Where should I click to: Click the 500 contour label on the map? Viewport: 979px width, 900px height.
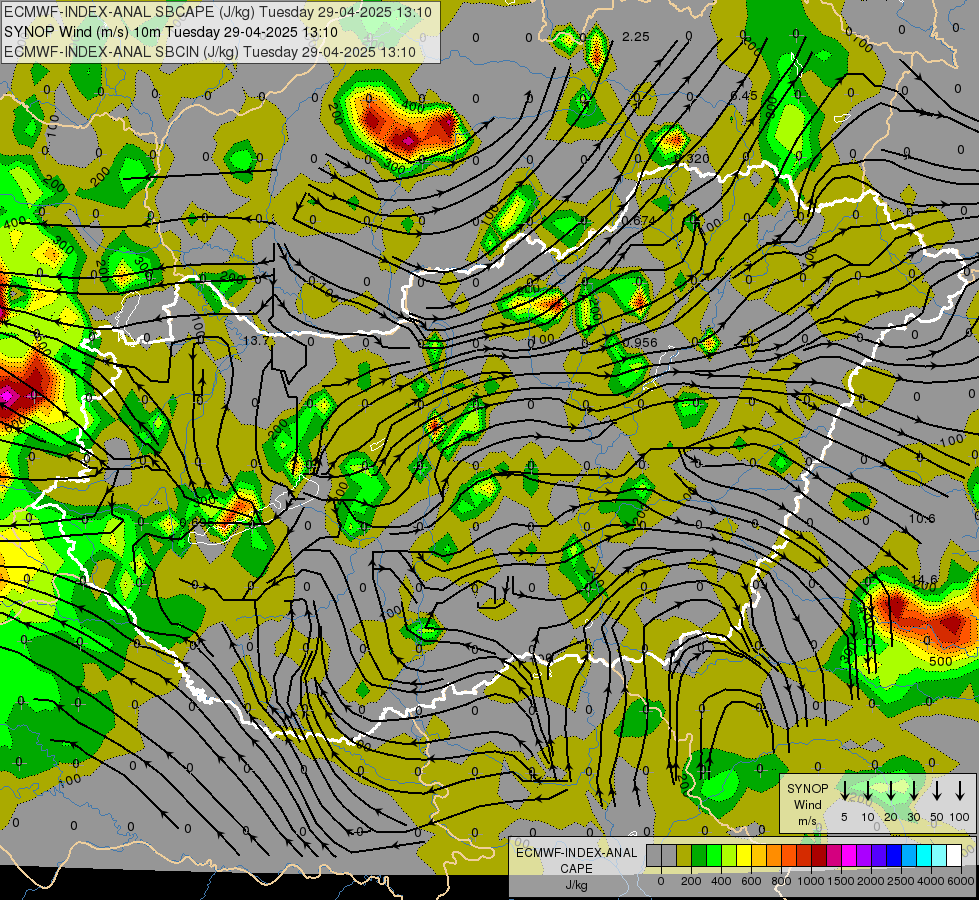[940, 661]
